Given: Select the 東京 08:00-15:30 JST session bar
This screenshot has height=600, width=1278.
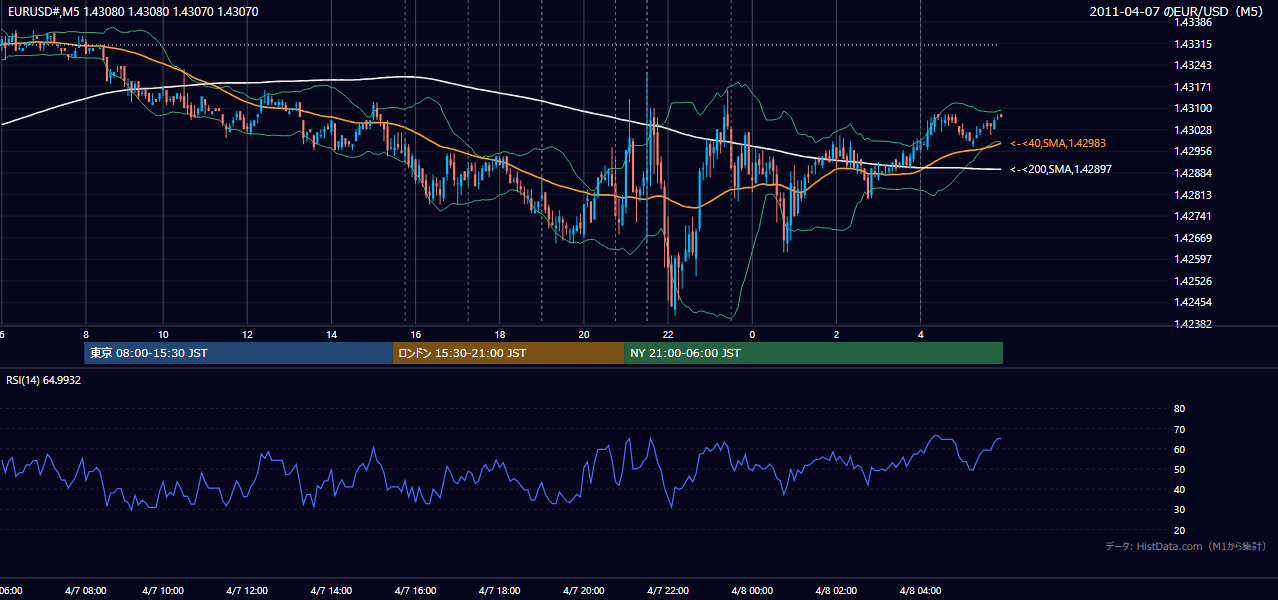Looking at the screenshot, I should click(239, 353).
